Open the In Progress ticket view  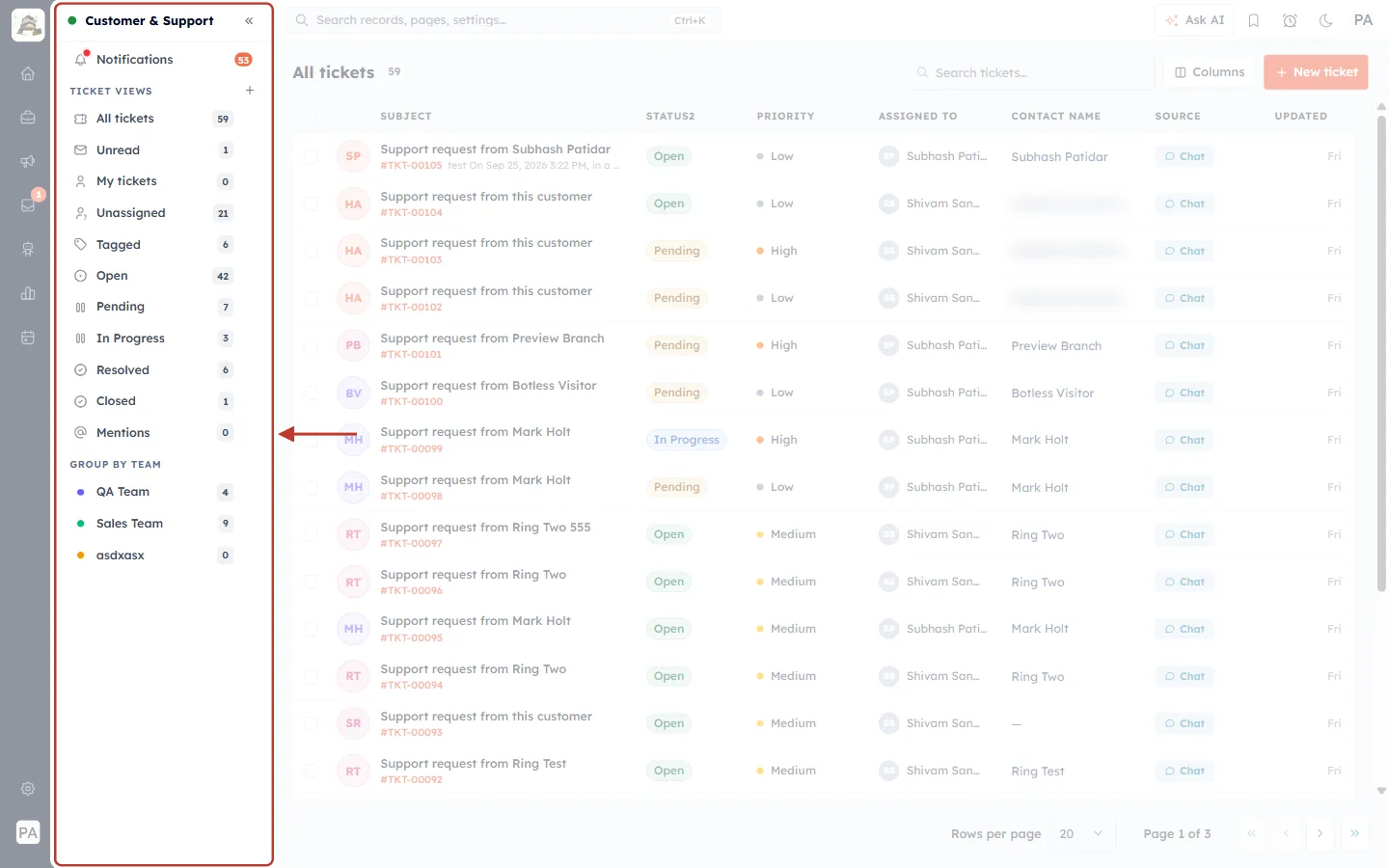[154, 339]
